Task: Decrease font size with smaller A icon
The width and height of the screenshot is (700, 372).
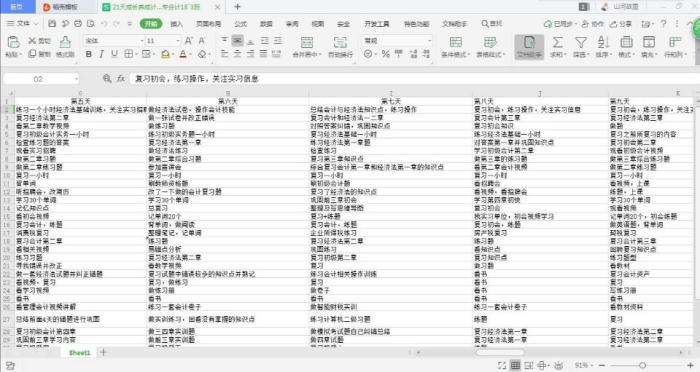Action: pyautogui.click(x=202, y=41)
